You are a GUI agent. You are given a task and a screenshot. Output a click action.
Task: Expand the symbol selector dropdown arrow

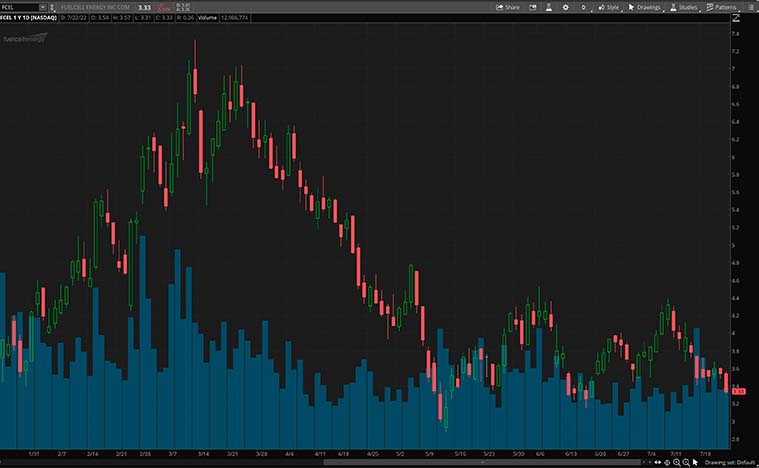pos(42,7)
